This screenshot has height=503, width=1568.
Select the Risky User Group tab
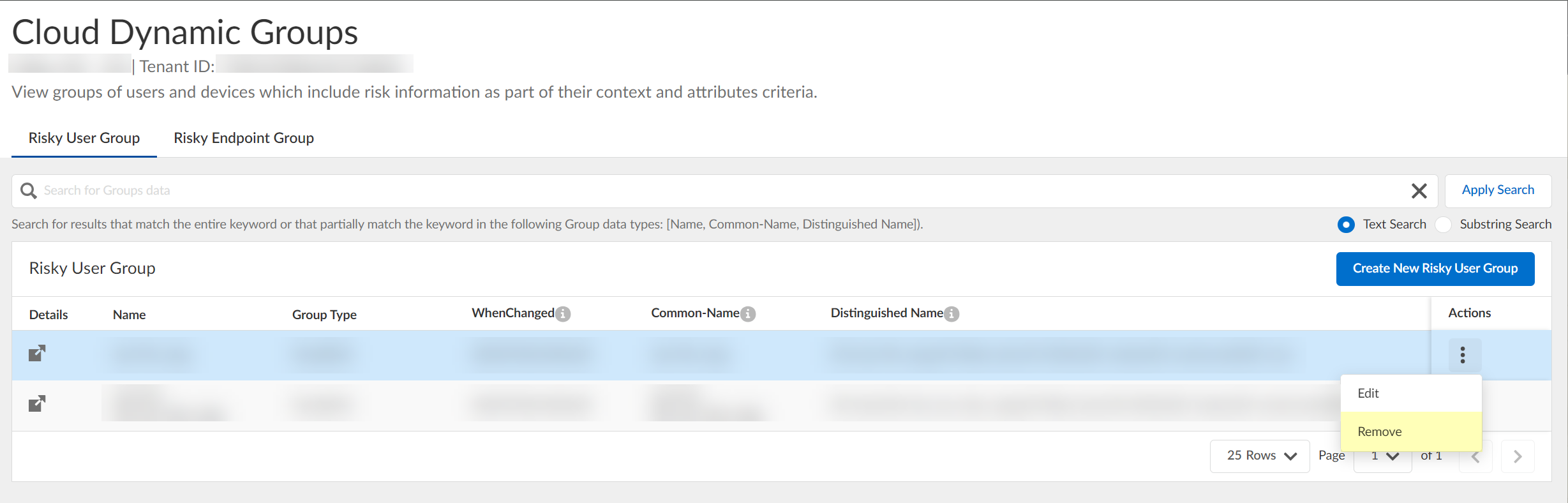pyautogui.click(x=84, y=138)
